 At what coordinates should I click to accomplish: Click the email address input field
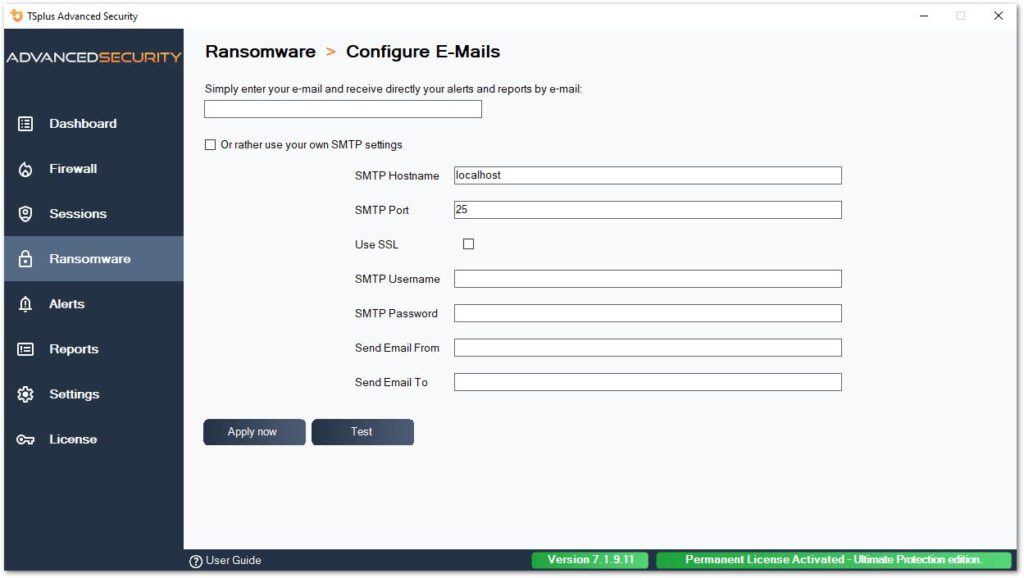pos(343,108)
